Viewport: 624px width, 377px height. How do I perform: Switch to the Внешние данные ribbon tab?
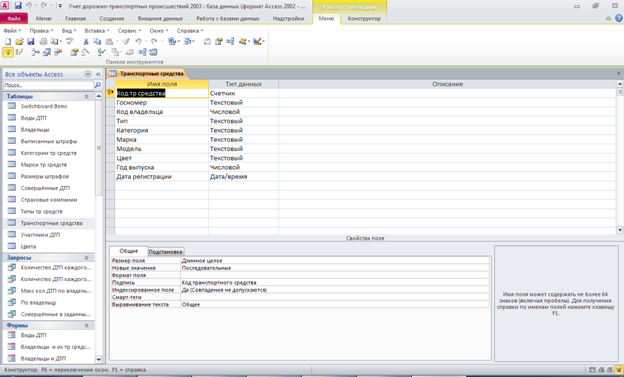point(160,18)
